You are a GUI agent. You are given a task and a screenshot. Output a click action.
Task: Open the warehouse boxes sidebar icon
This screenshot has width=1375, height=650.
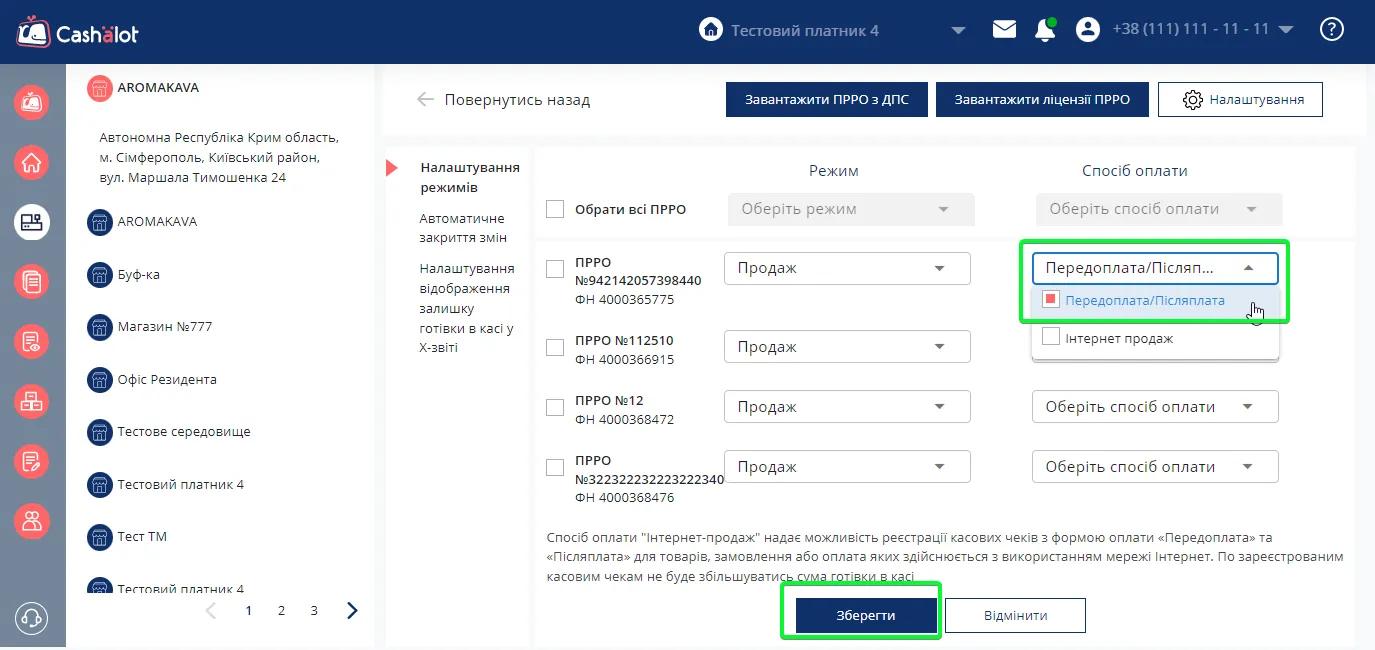click(32, 401)
